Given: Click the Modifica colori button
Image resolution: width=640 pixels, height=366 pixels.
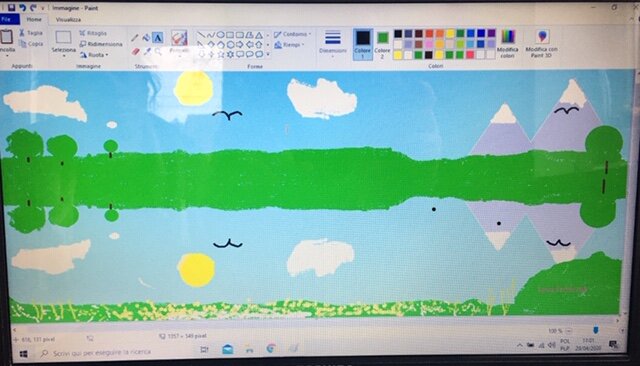Looking at the screenshot, I should (x=508, y=44).
